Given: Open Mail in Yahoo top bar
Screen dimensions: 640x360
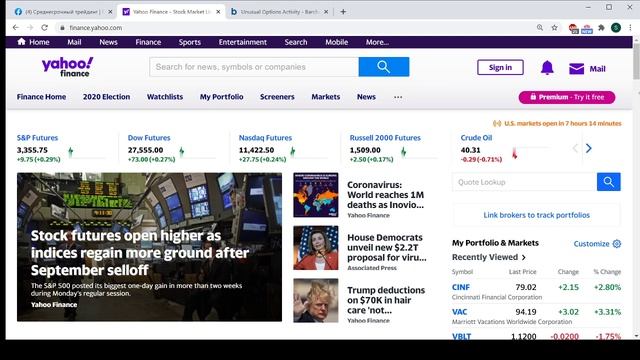Looking at the screenshot, I should (74, 42).
